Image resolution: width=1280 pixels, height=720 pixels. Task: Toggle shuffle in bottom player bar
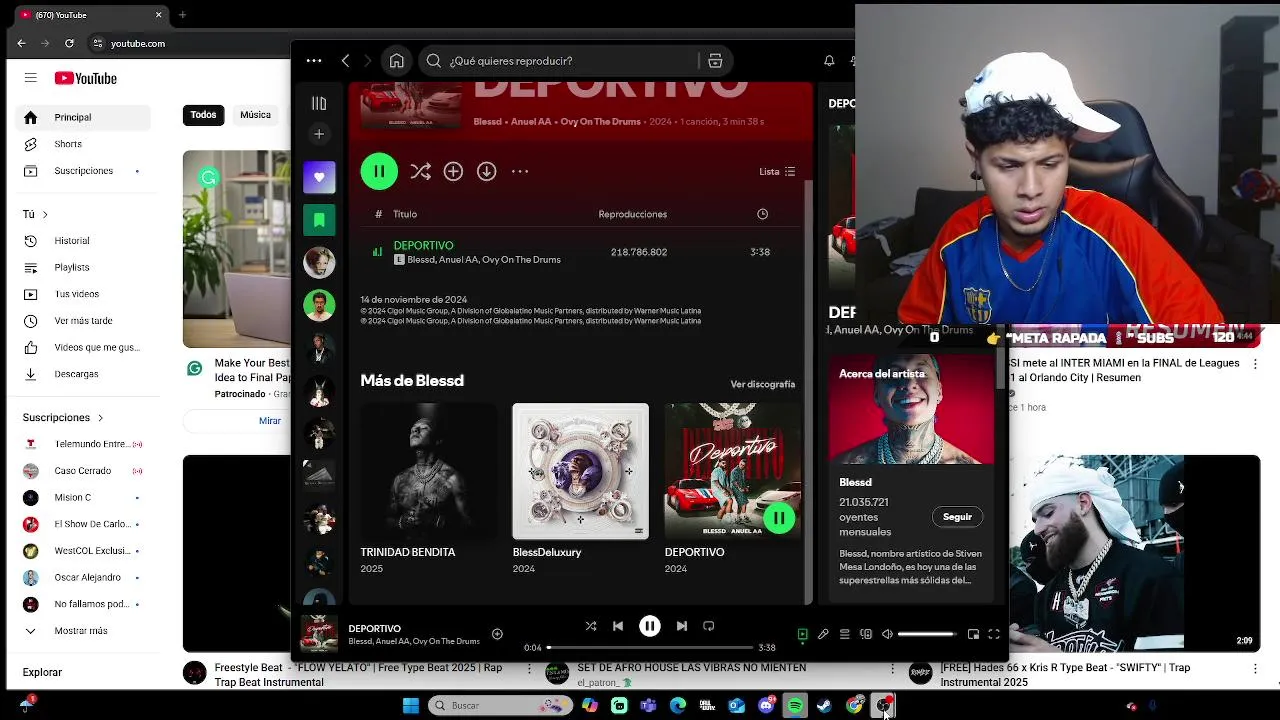tap(591, 626)
